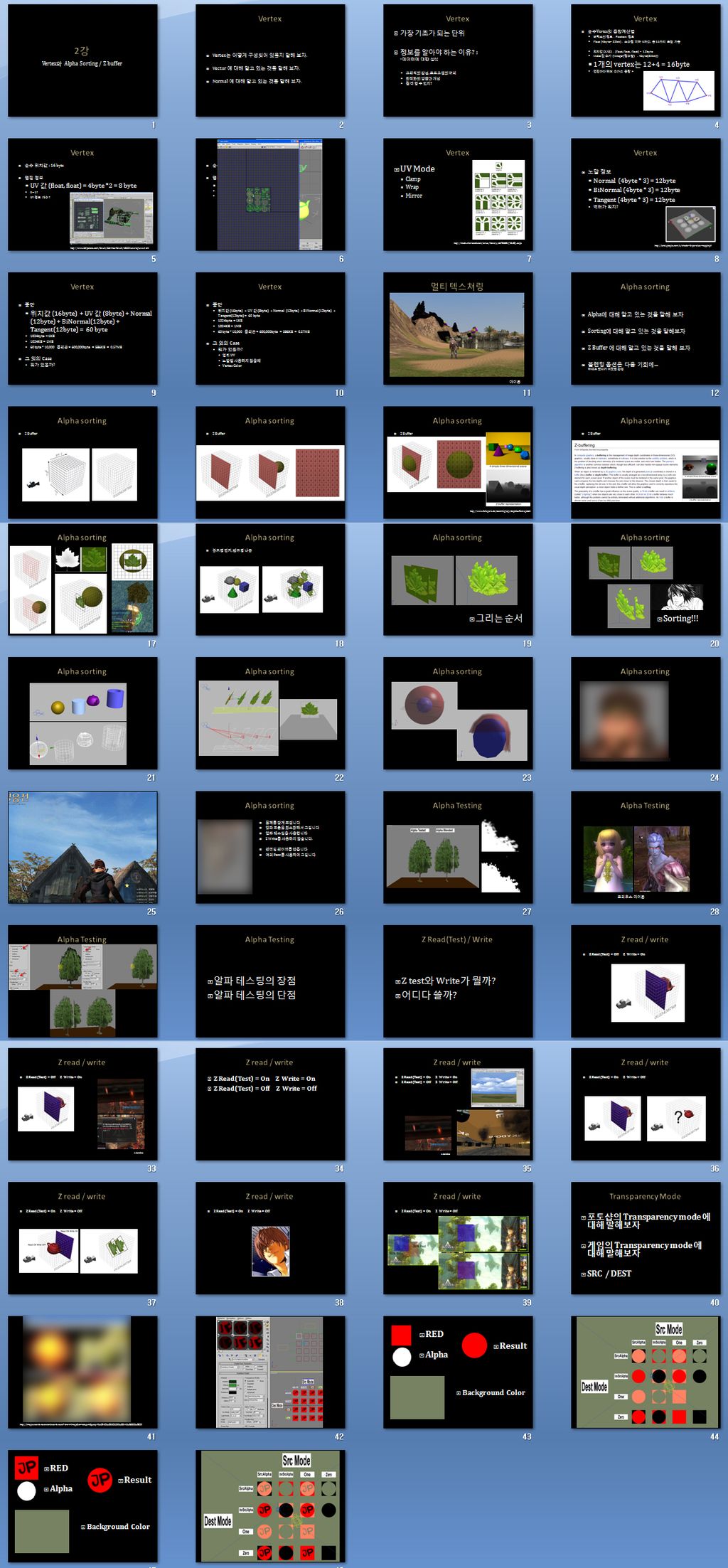Select slide 38 with anime character portrait

pyautogui.click(x=270, y=1238)
